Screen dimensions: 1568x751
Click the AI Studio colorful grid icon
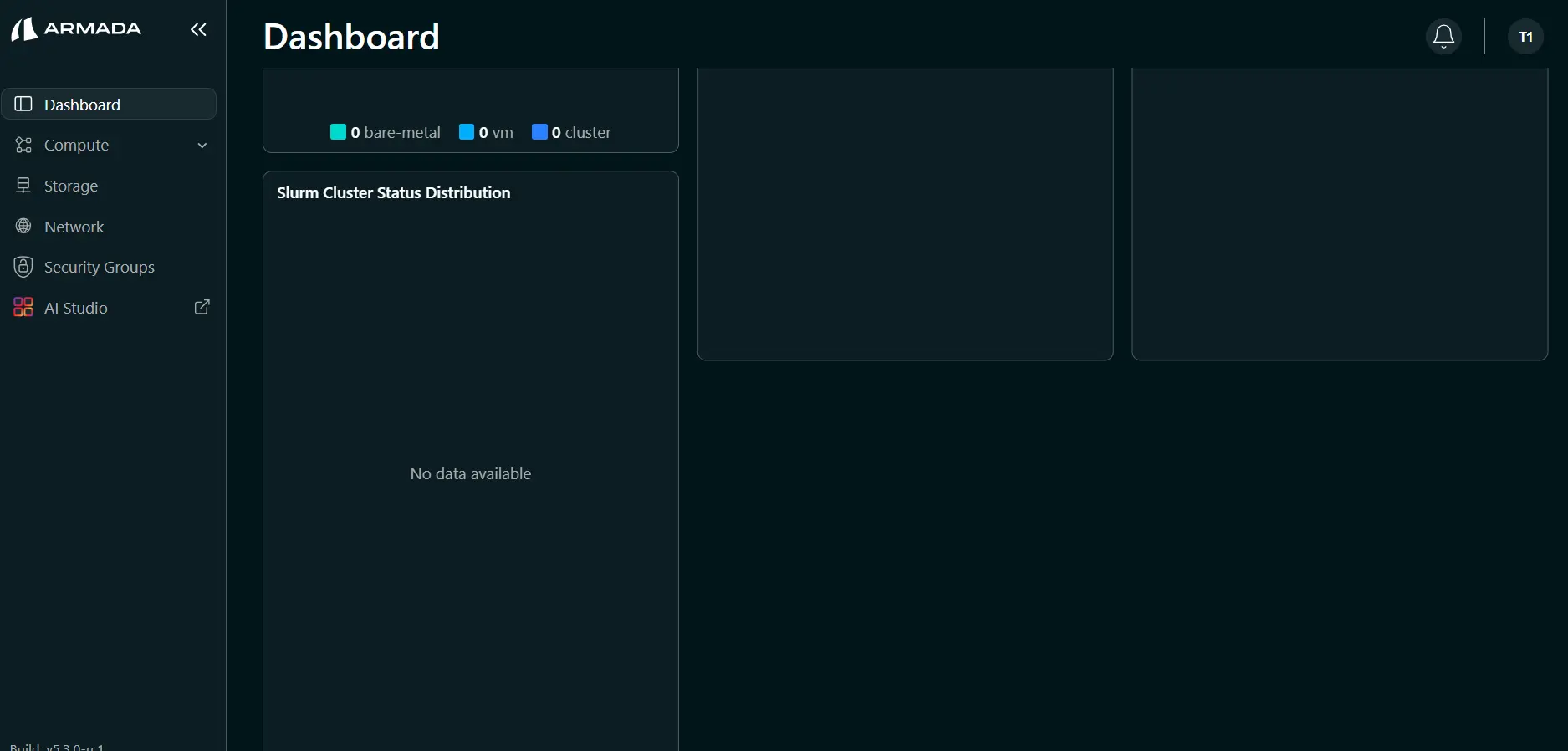(23, 307)
